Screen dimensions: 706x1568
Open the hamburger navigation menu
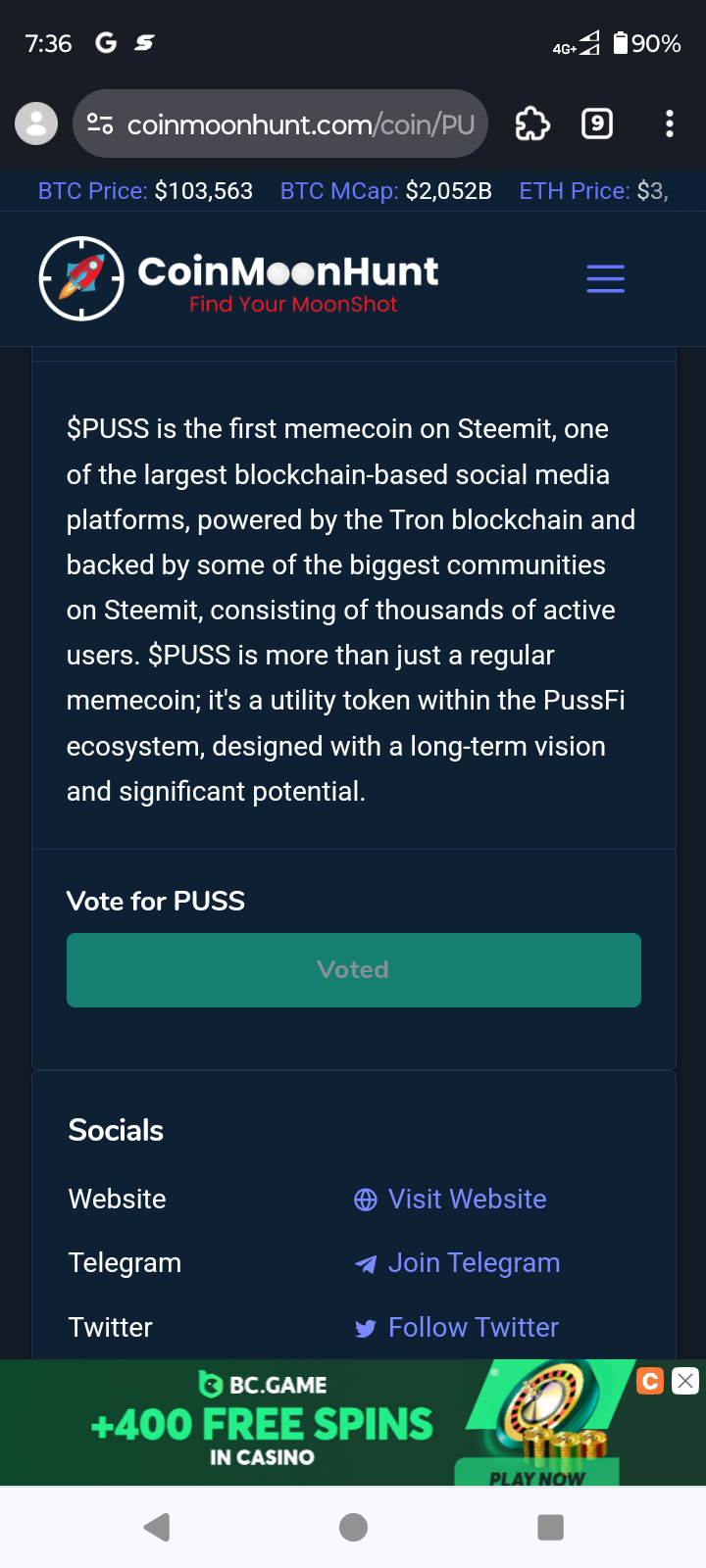coord(605,278)
